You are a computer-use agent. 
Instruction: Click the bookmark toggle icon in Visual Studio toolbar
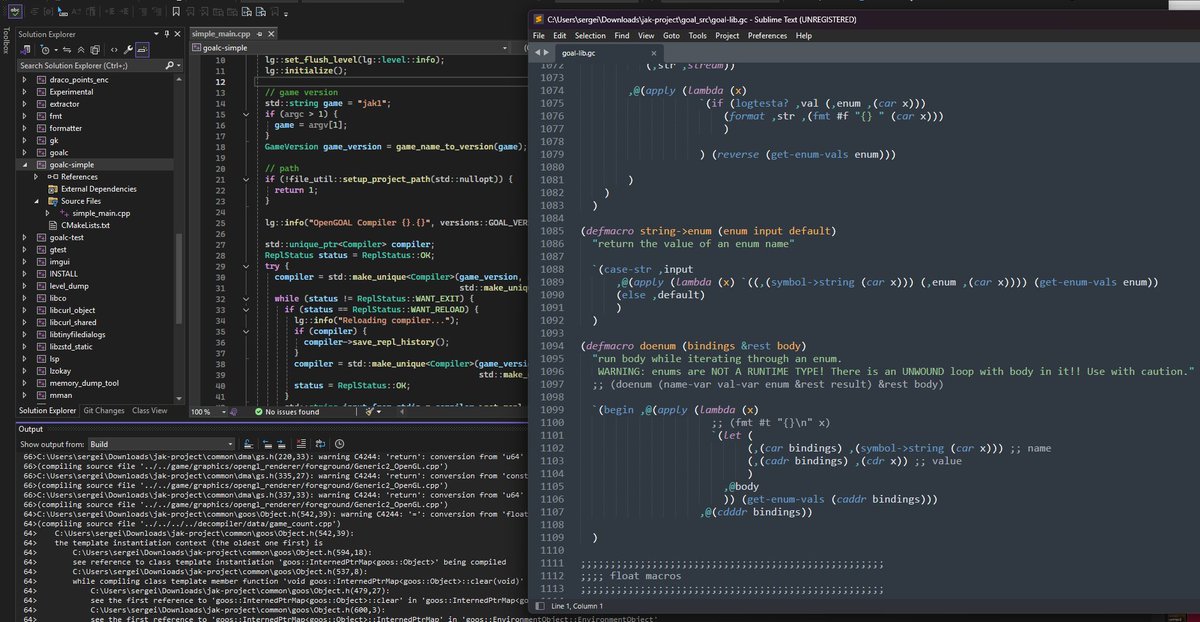tap(176, 12)
